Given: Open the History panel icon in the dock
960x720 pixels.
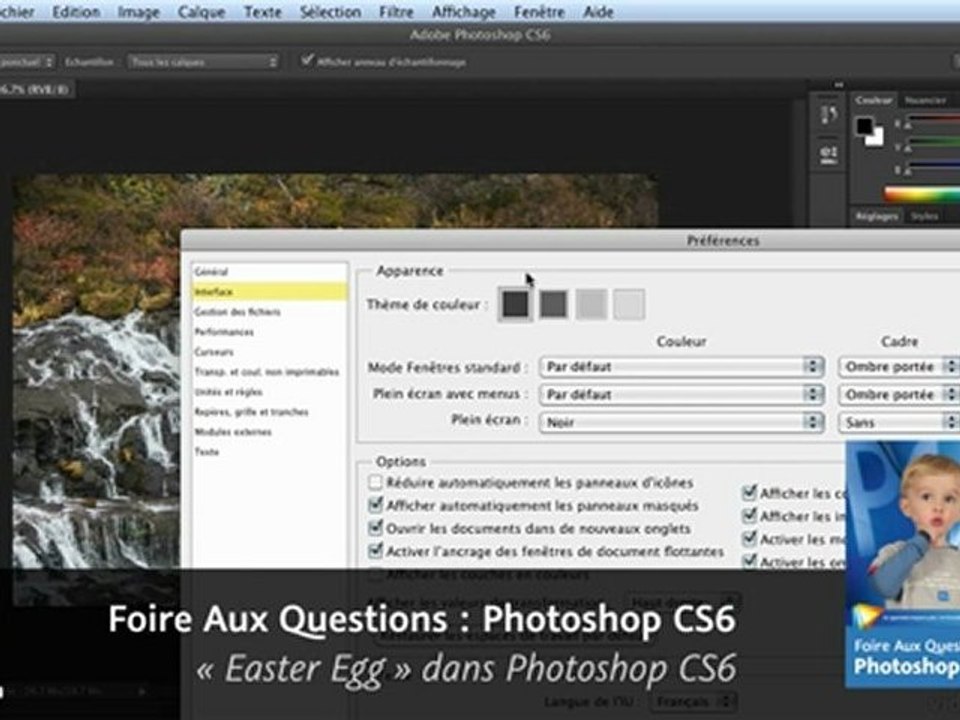Looking at the screenshot, I should point(829,114).
